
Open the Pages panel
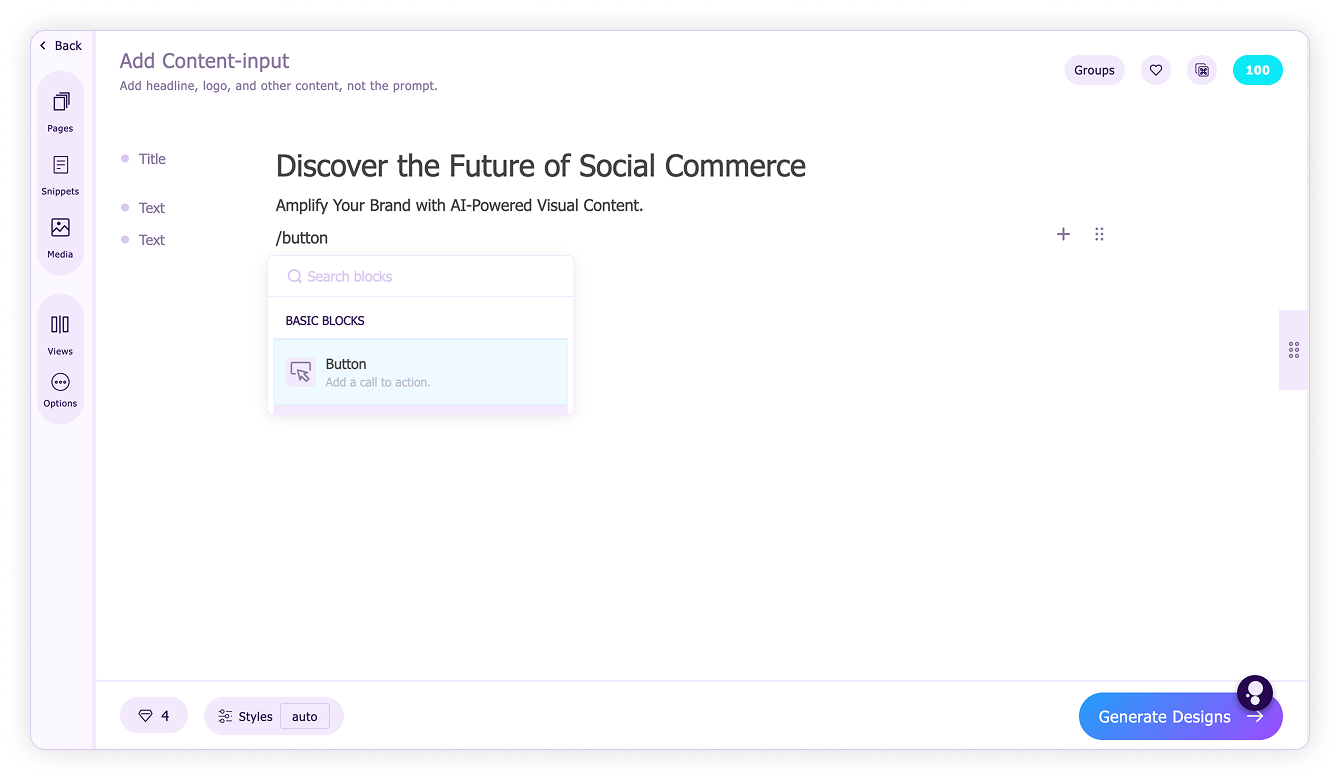pos(60,112)
